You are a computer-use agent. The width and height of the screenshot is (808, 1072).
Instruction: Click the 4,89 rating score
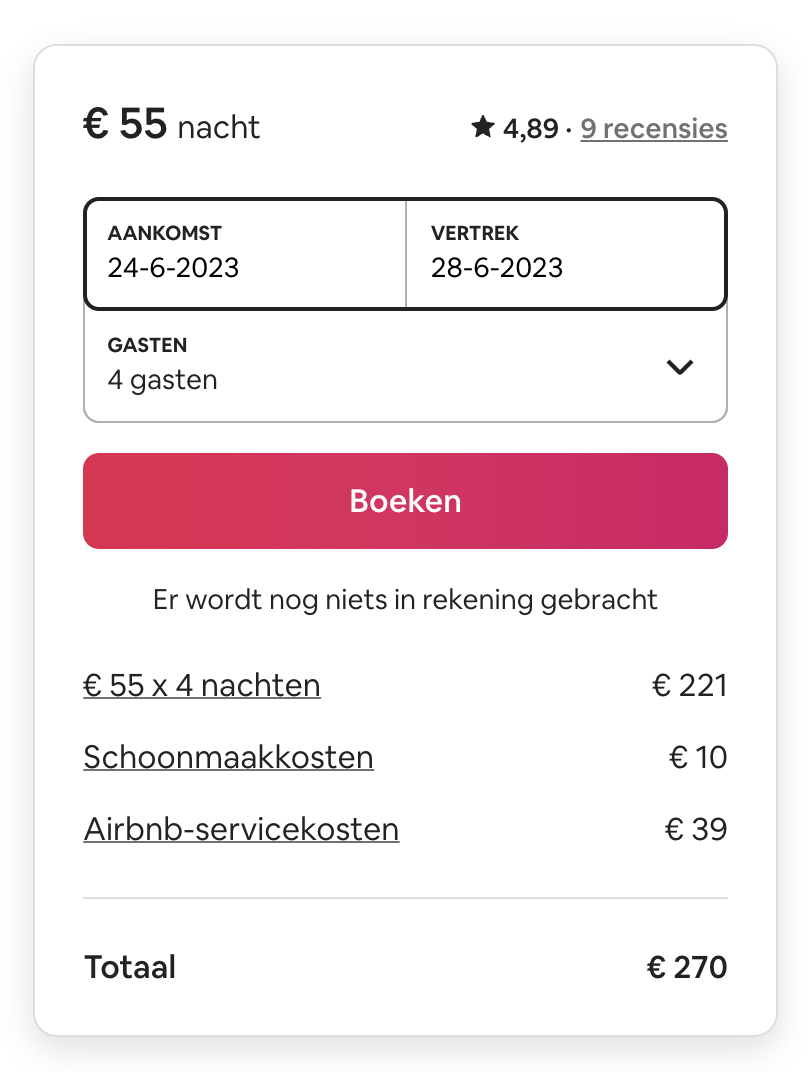click(x=530, y=129)
